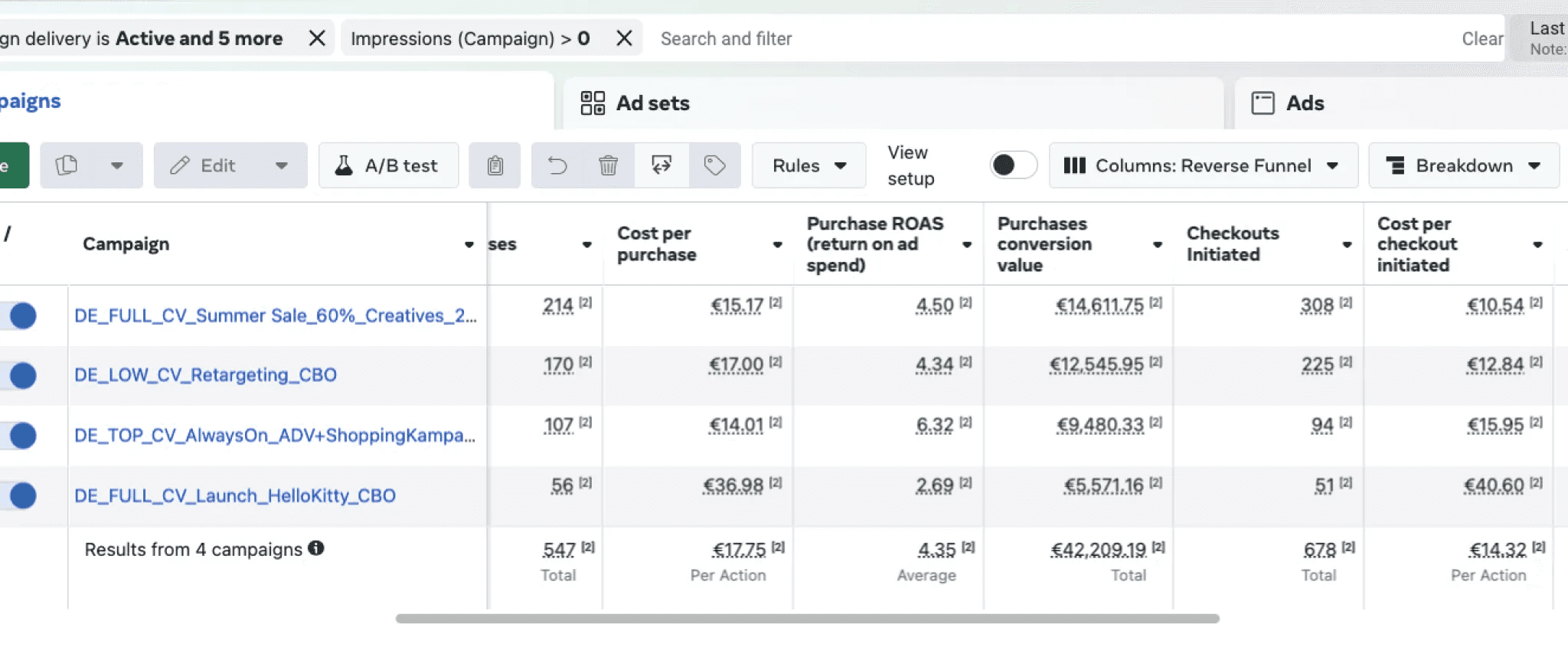Open the DE_TOP_CV_AlwaysOn_ADV+ShoppingKampa campaign link

tap(274, 436)
